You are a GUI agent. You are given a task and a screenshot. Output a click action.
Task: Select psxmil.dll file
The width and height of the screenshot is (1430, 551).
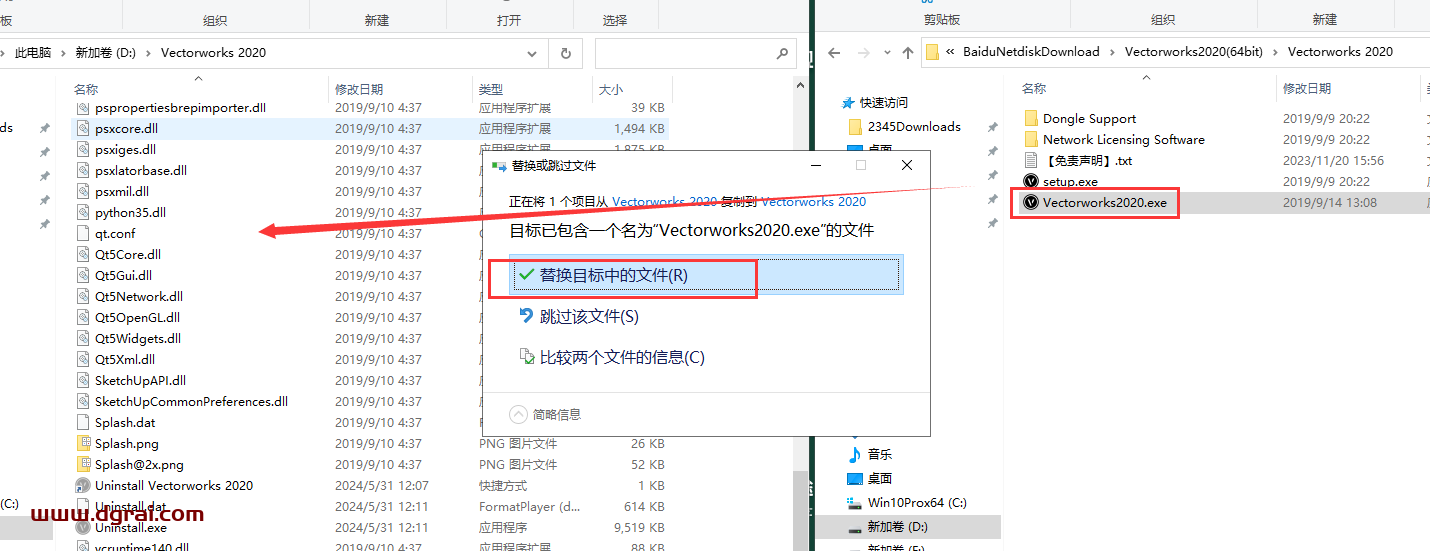(x=122, y=191)
